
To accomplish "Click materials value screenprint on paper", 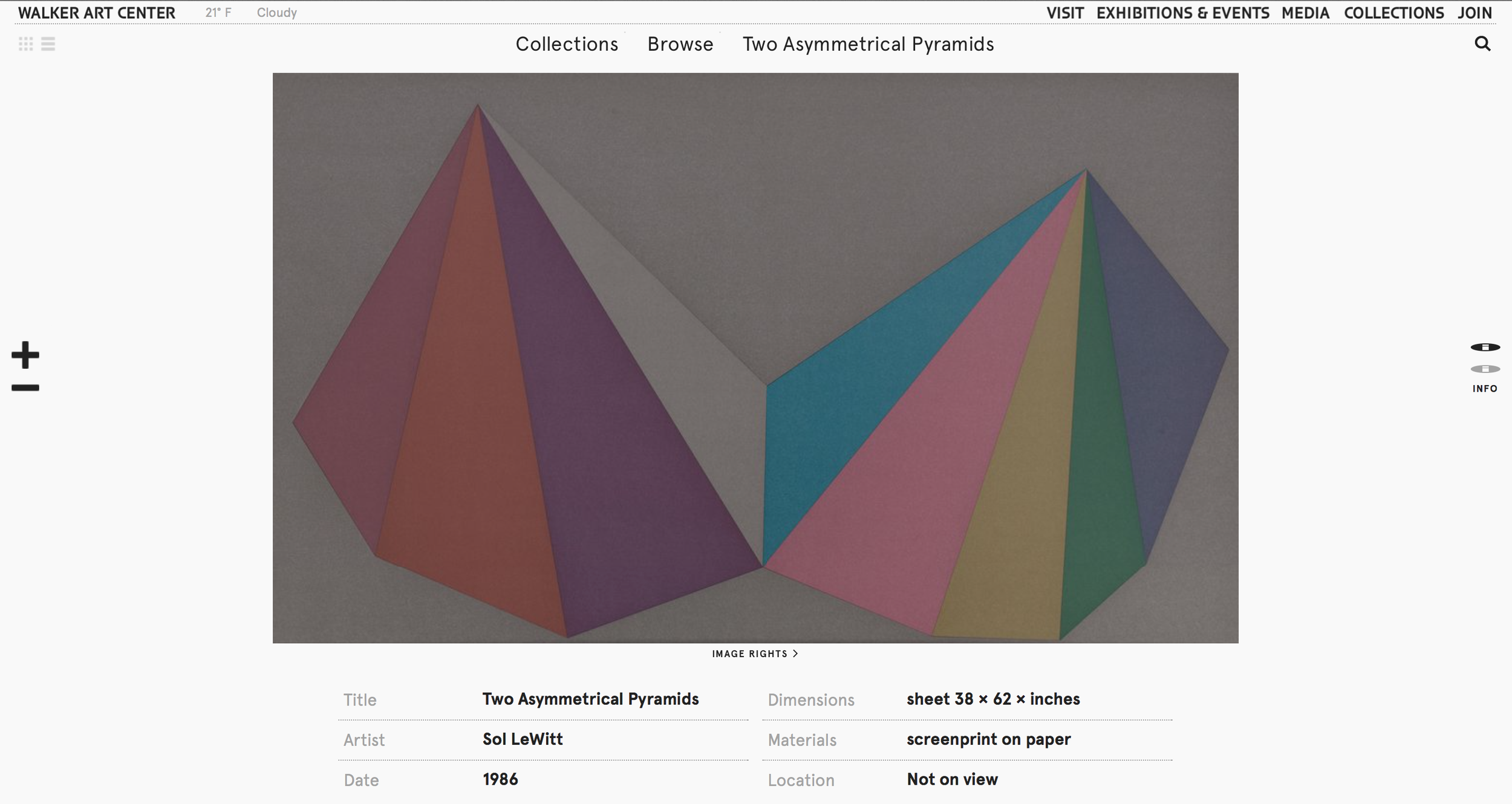I will click(x=989, y=739).
